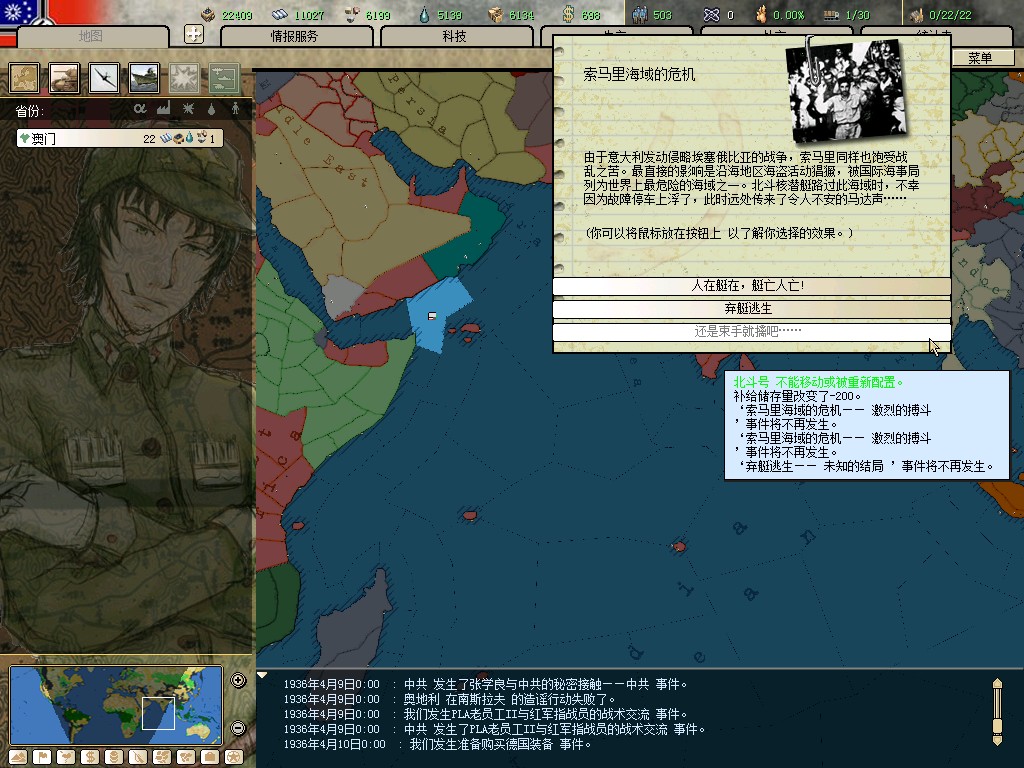Click the manpower icon showing 503
This screenshot has height=768, width=1024.
[x=640, y=14]
